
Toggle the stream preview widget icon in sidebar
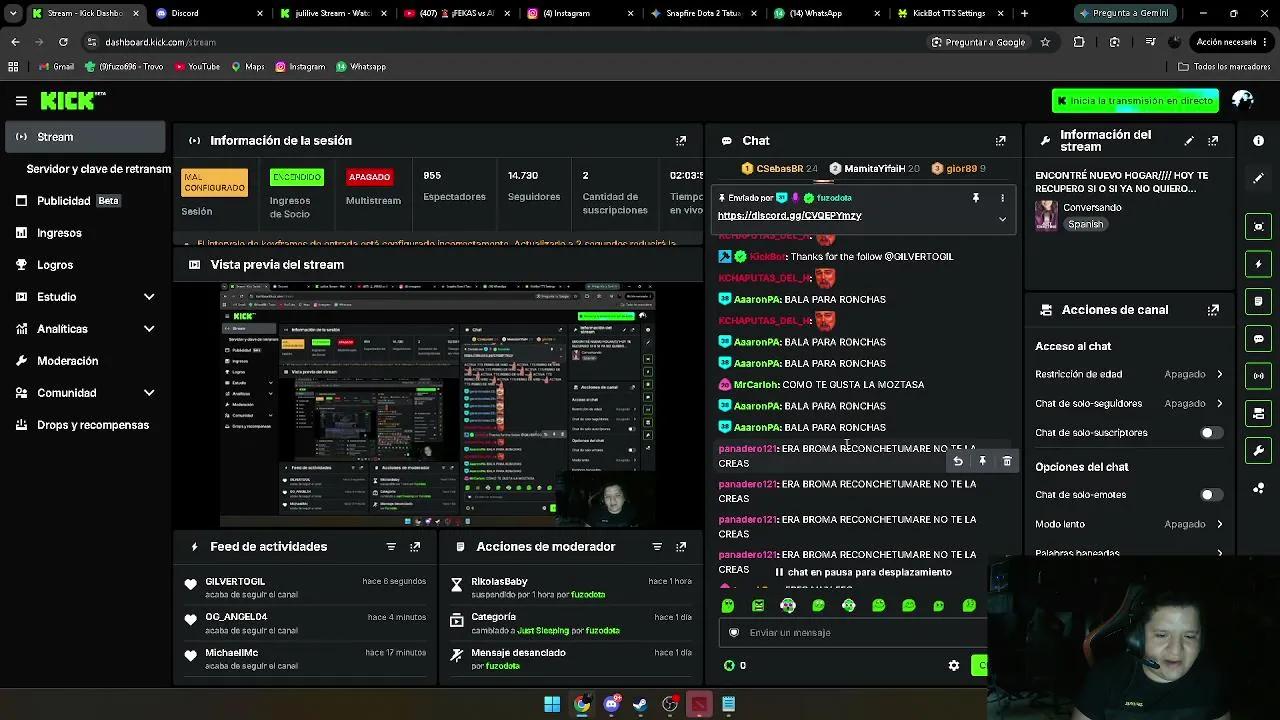(x=1258, y=226)
